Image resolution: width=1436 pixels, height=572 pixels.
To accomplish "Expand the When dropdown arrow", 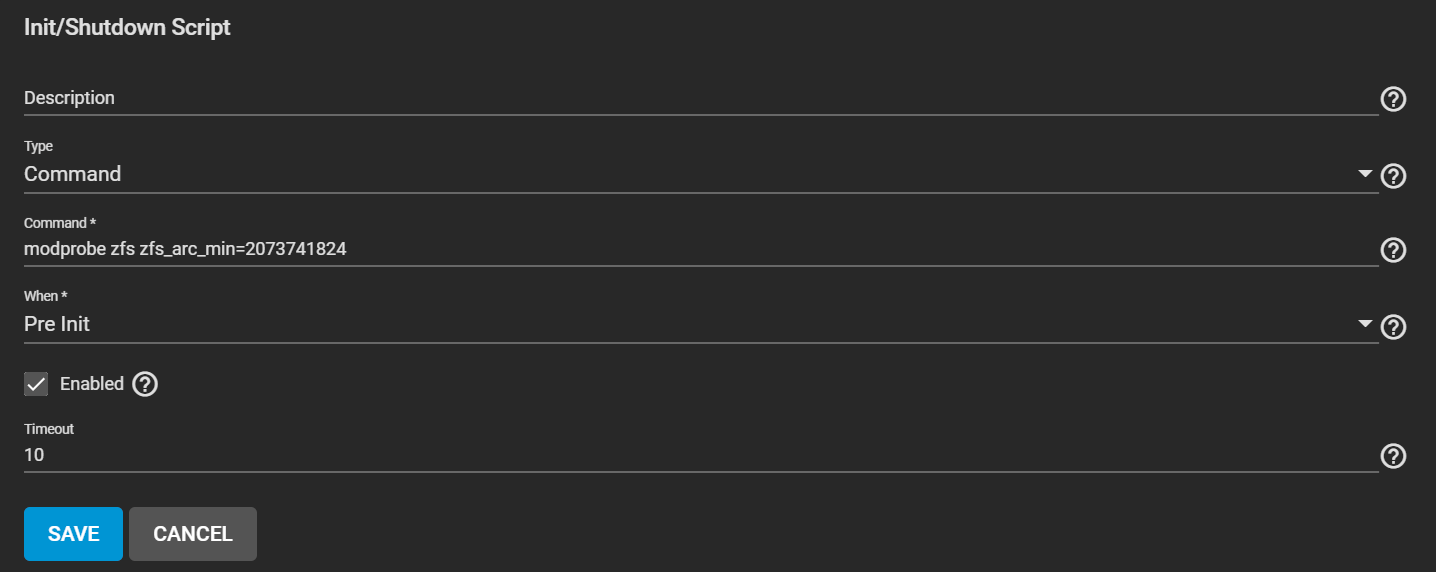I will [1365, 324].
